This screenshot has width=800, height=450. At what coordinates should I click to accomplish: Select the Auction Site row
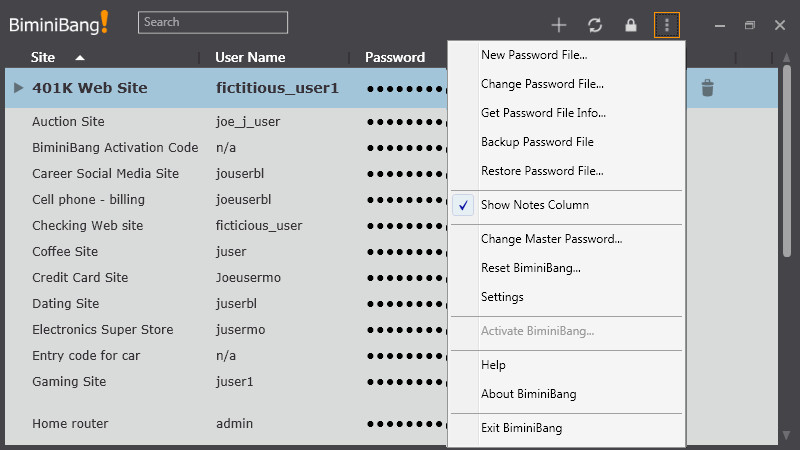click(68, 121)
